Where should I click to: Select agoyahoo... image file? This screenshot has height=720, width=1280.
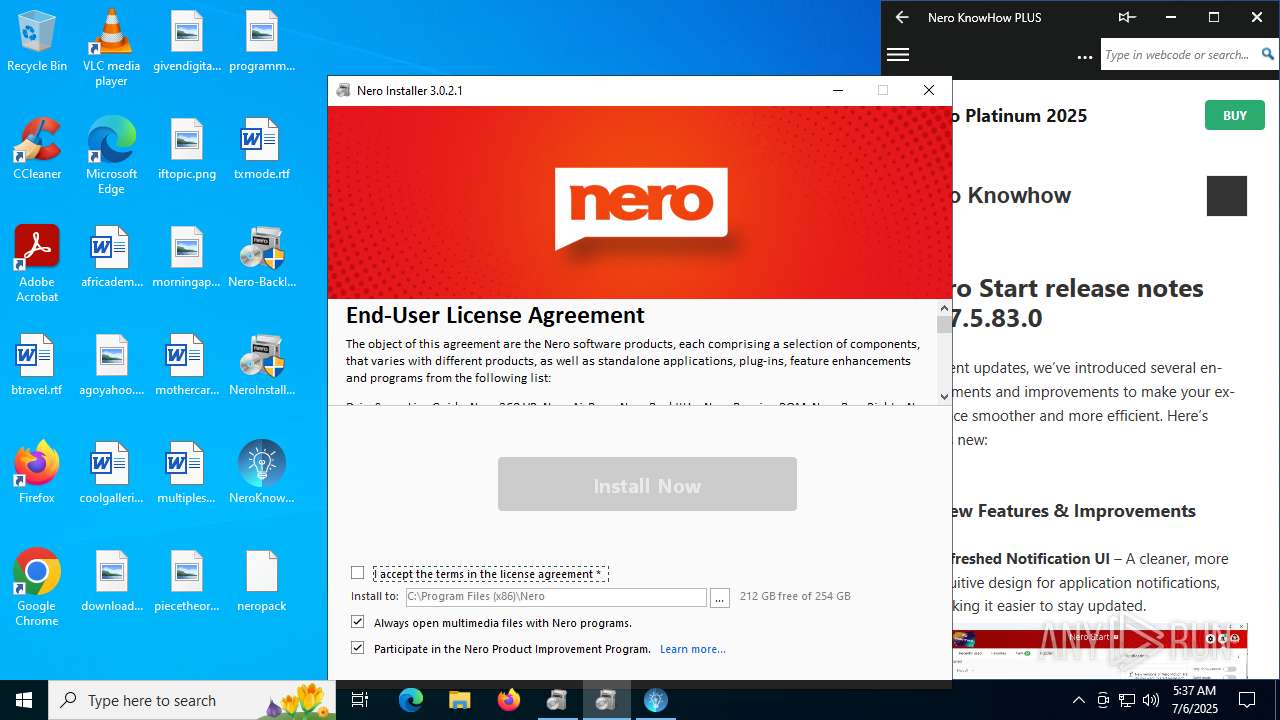tap(111, 365)
